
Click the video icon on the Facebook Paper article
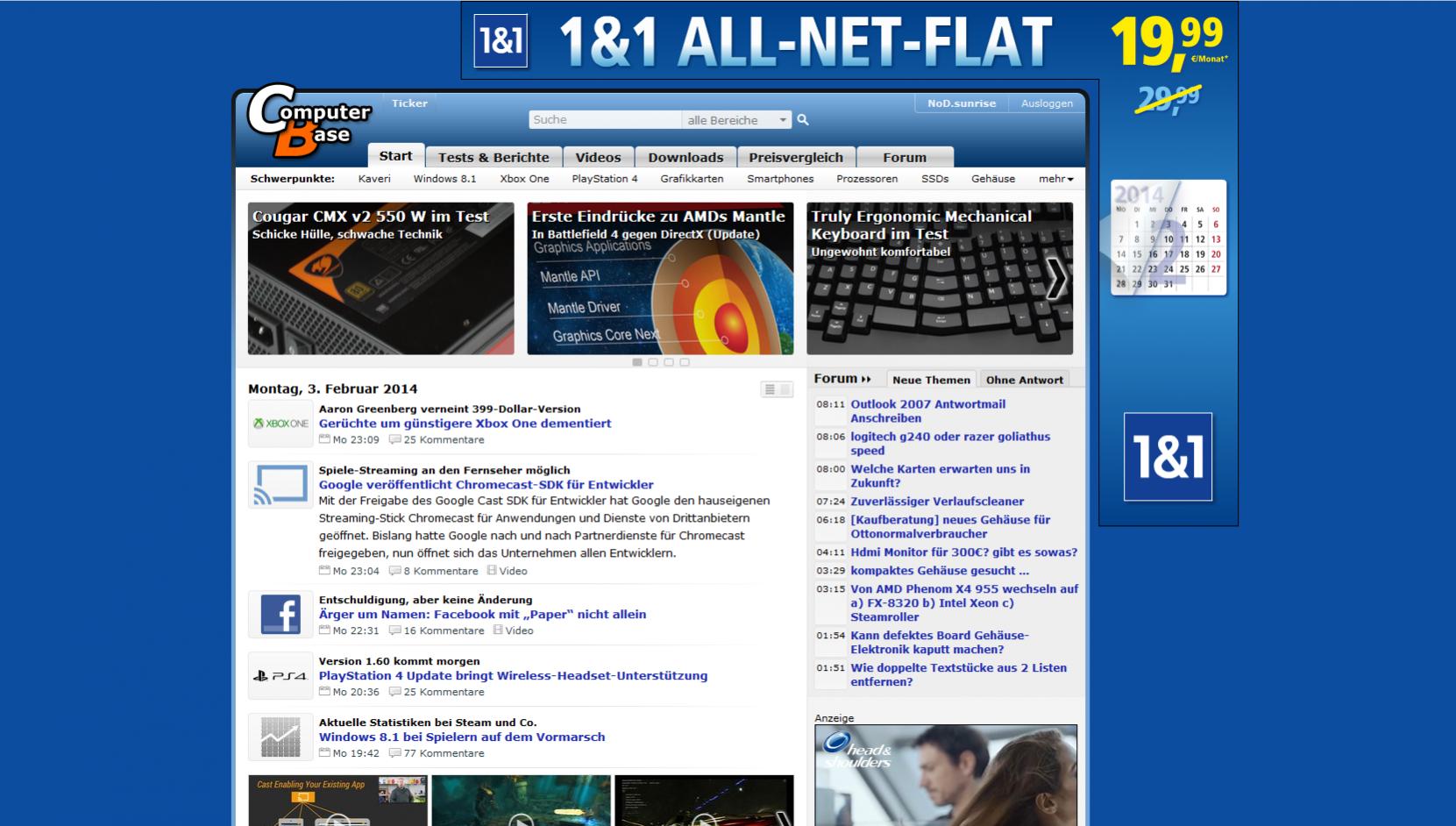(498, 630)
